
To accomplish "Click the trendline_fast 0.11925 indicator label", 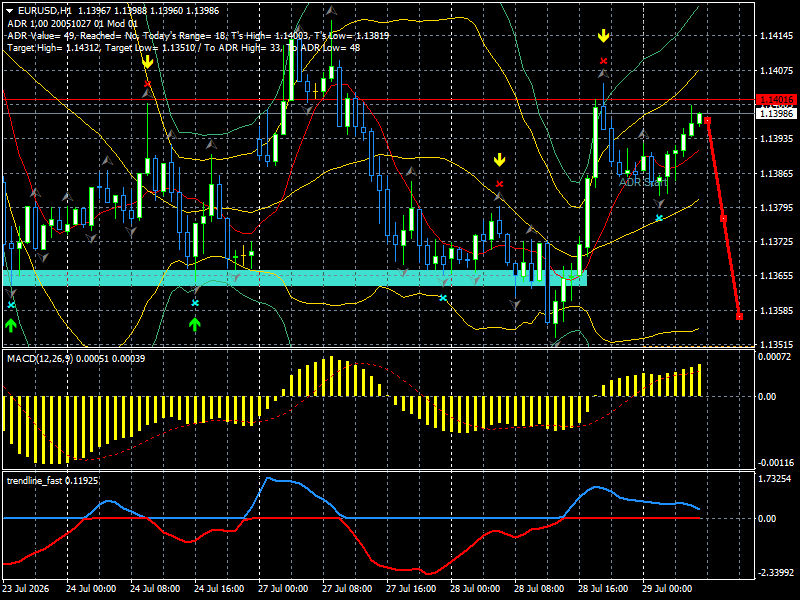I will pyautogui.click(x=52, y=481).
